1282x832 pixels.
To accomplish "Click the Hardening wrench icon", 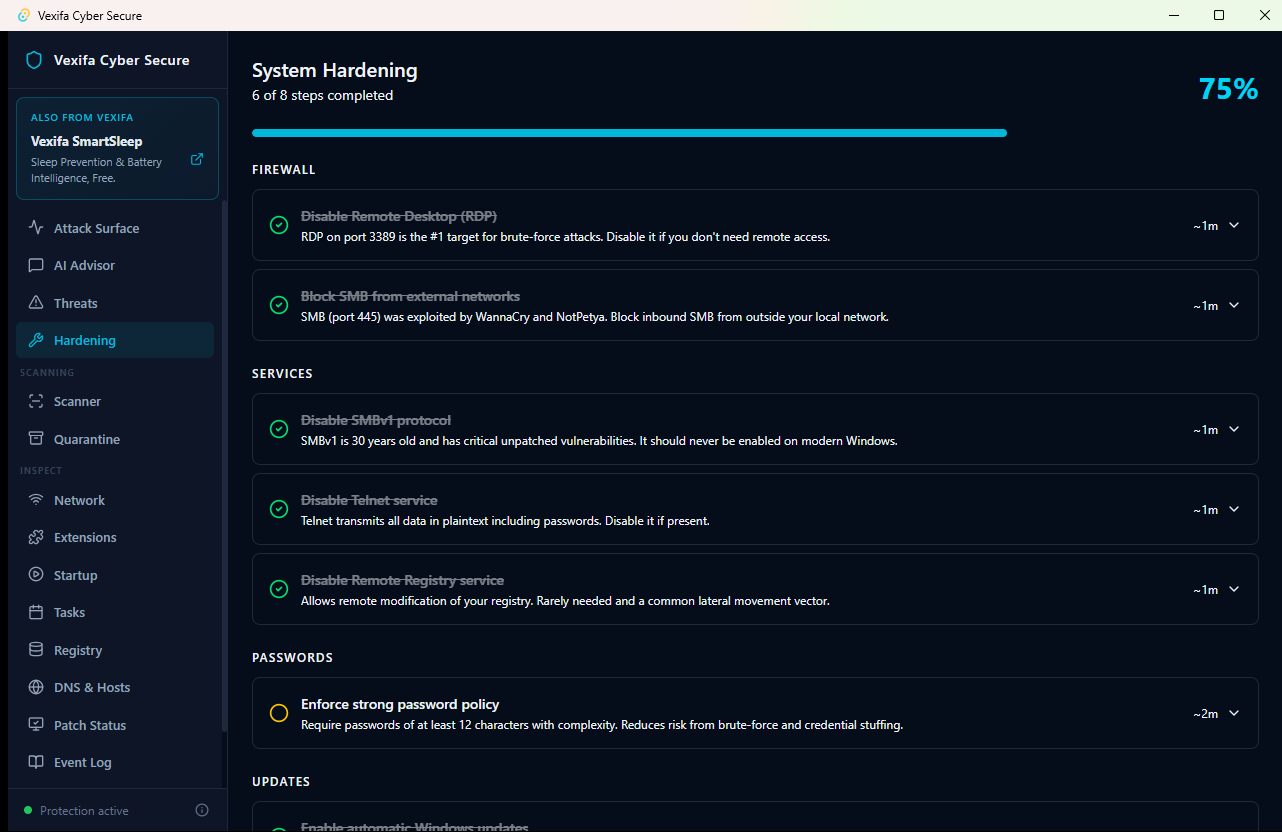I will click(36, 340).
